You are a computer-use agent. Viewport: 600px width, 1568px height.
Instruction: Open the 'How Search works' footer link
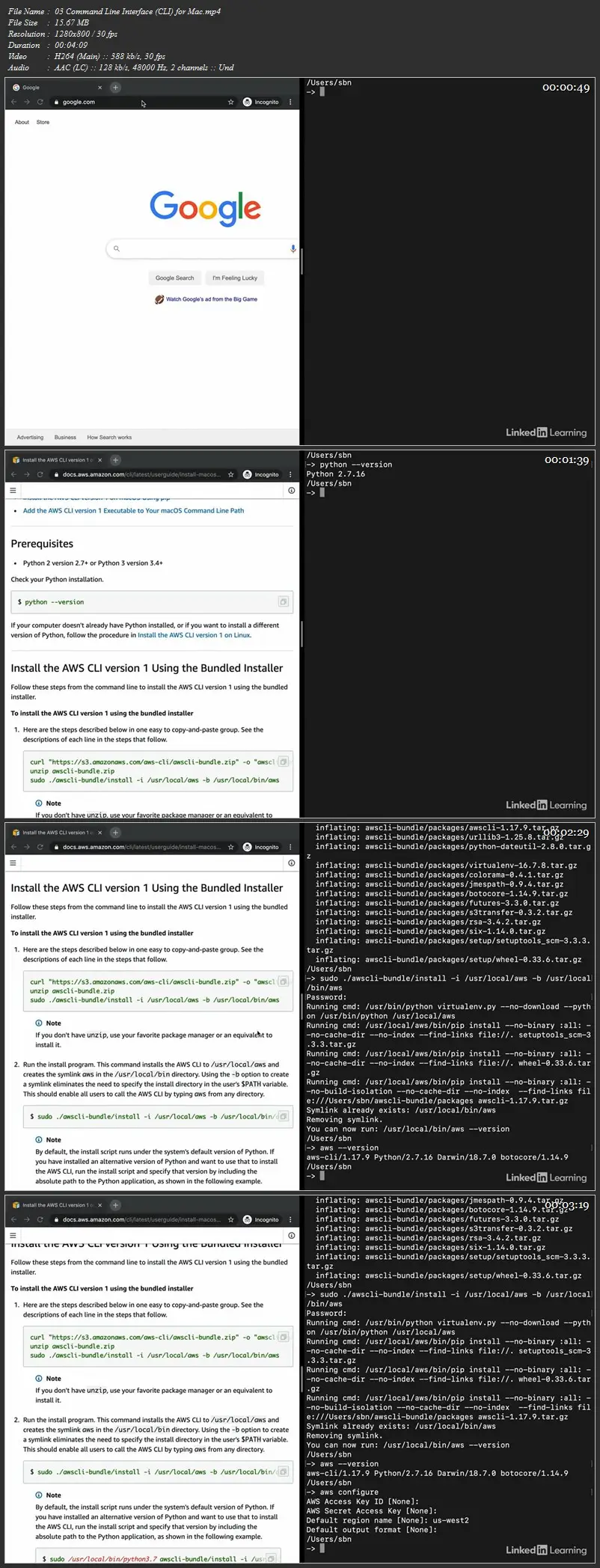pos(109,438)
